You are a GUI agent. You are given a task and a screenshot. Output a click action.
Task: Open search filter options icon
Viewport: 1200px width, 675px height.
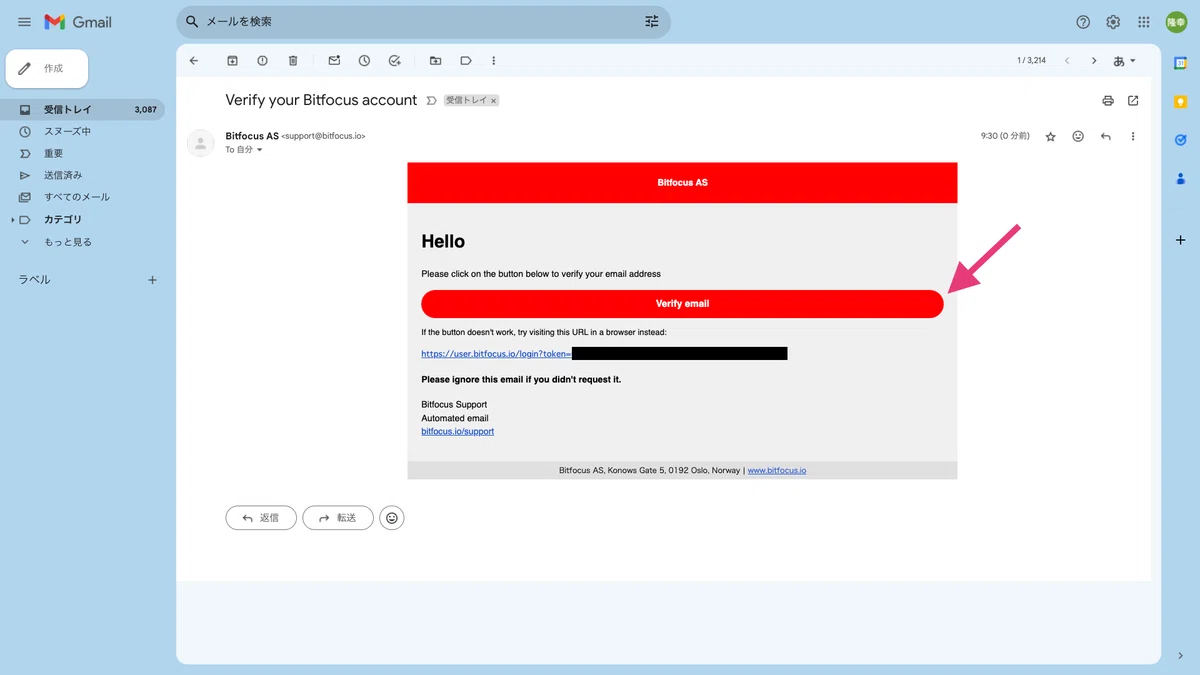coord(652,21)
